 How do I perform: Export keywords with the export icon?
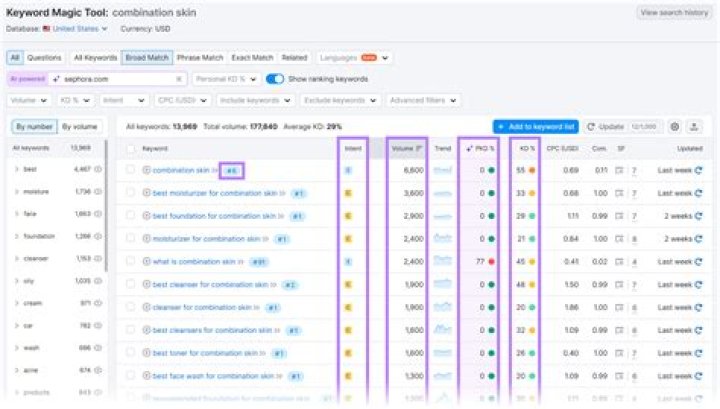pos(694,127)
